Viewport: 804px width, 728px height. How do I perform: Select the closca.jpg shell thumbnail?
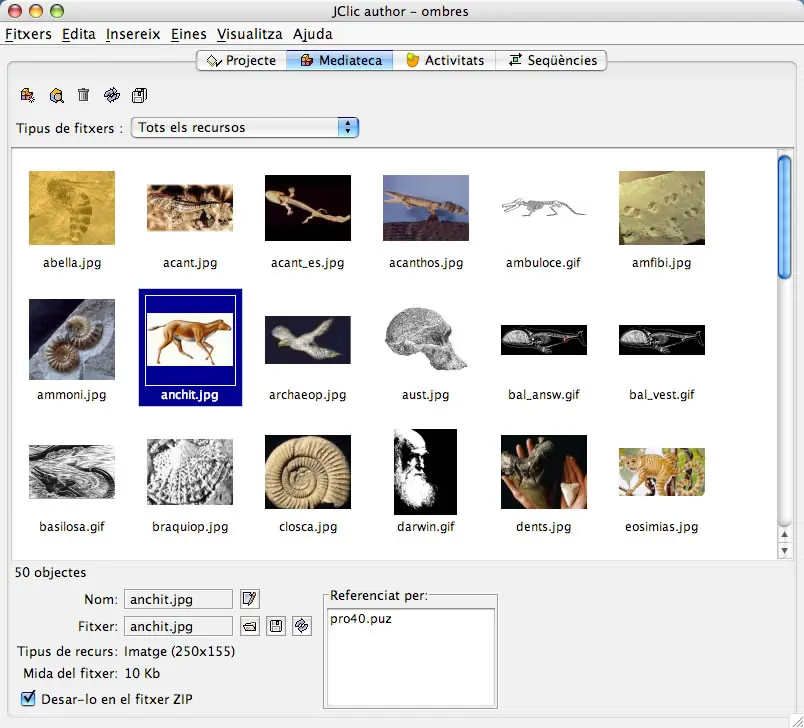(x=308, y=472)
